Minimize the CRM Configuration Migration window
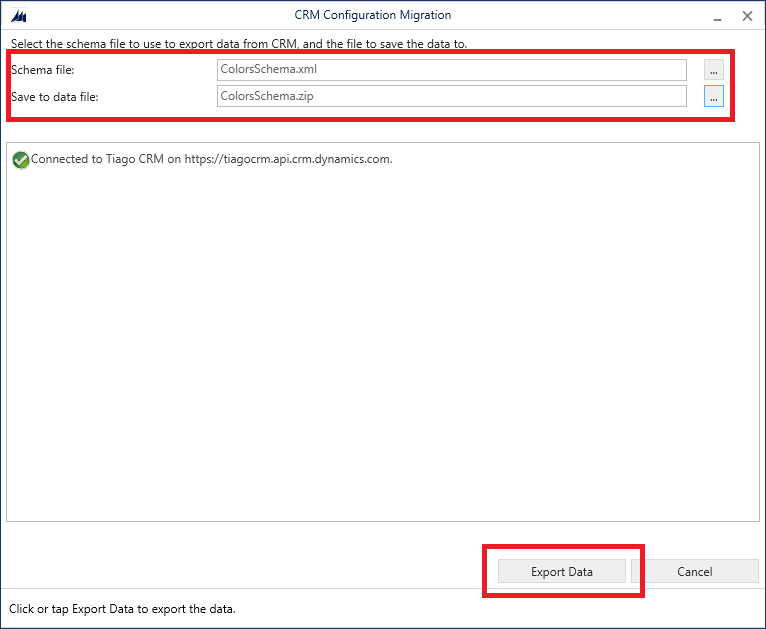This screenshot has height=629, width=766. (x=717, y=15)
